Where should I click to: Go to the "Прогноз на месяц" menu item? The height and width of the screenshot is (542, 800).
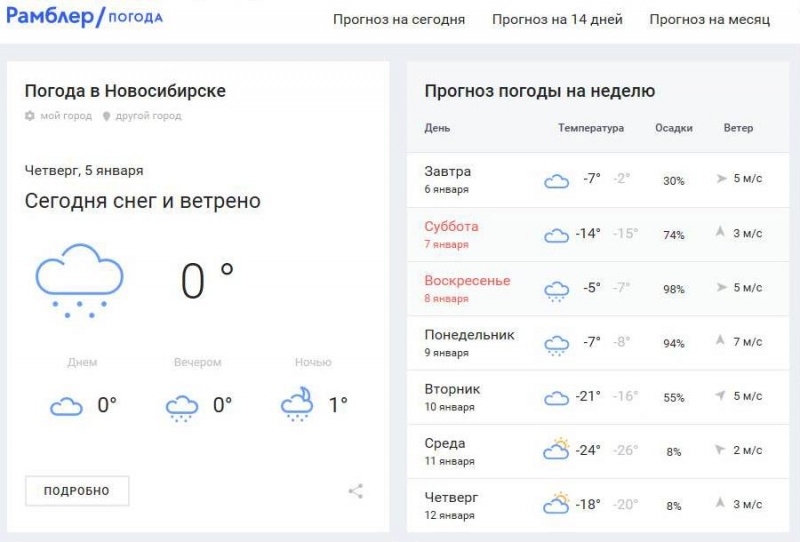[x=709, y=20]
